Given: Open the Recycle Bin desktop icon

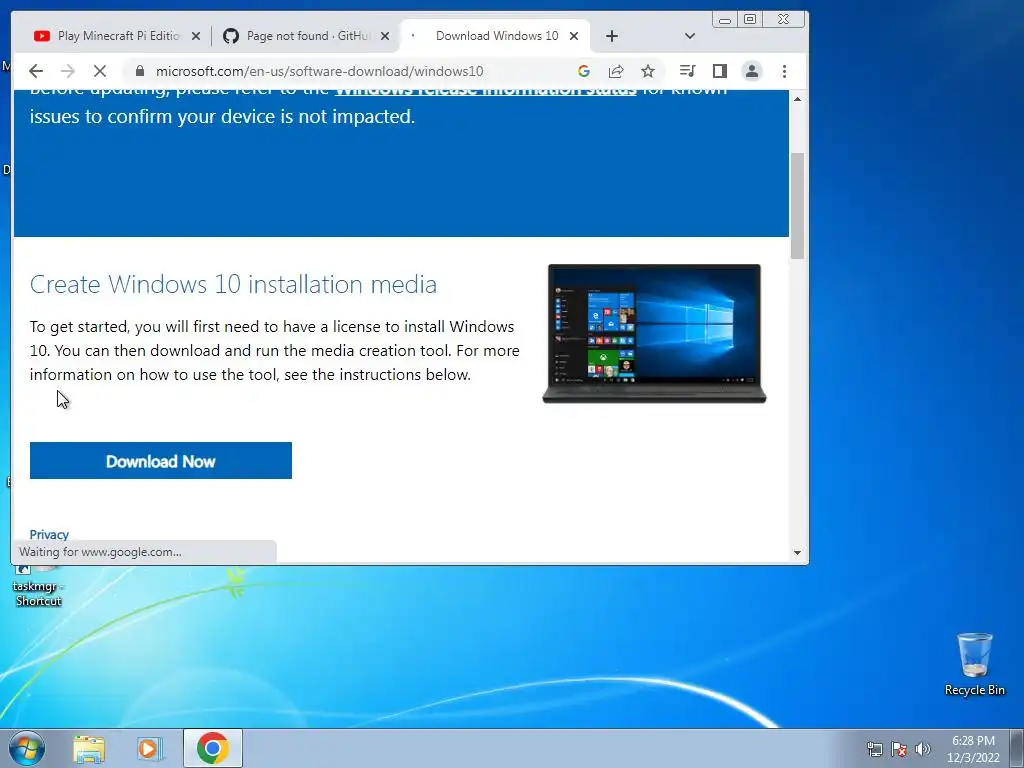Looking at the screenshot, I should 974,664.
